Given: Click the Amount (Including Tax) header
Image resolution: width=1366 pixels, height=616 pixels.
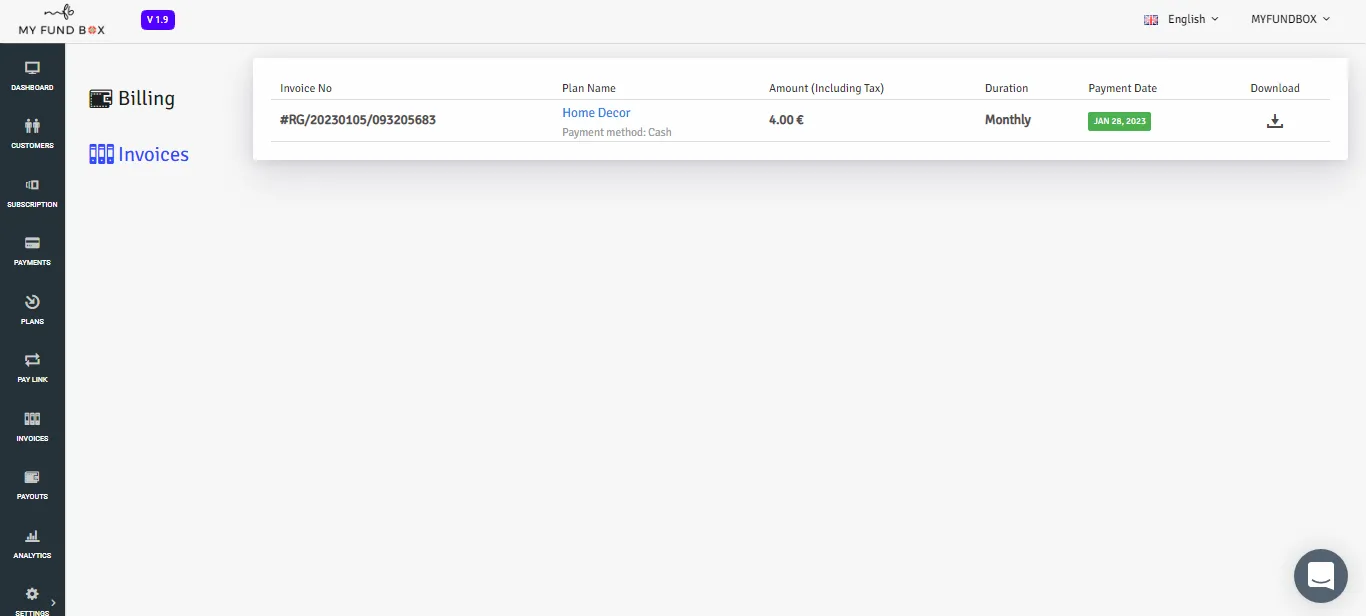Looking at the screenshot, I should click(x=826, y=88).
